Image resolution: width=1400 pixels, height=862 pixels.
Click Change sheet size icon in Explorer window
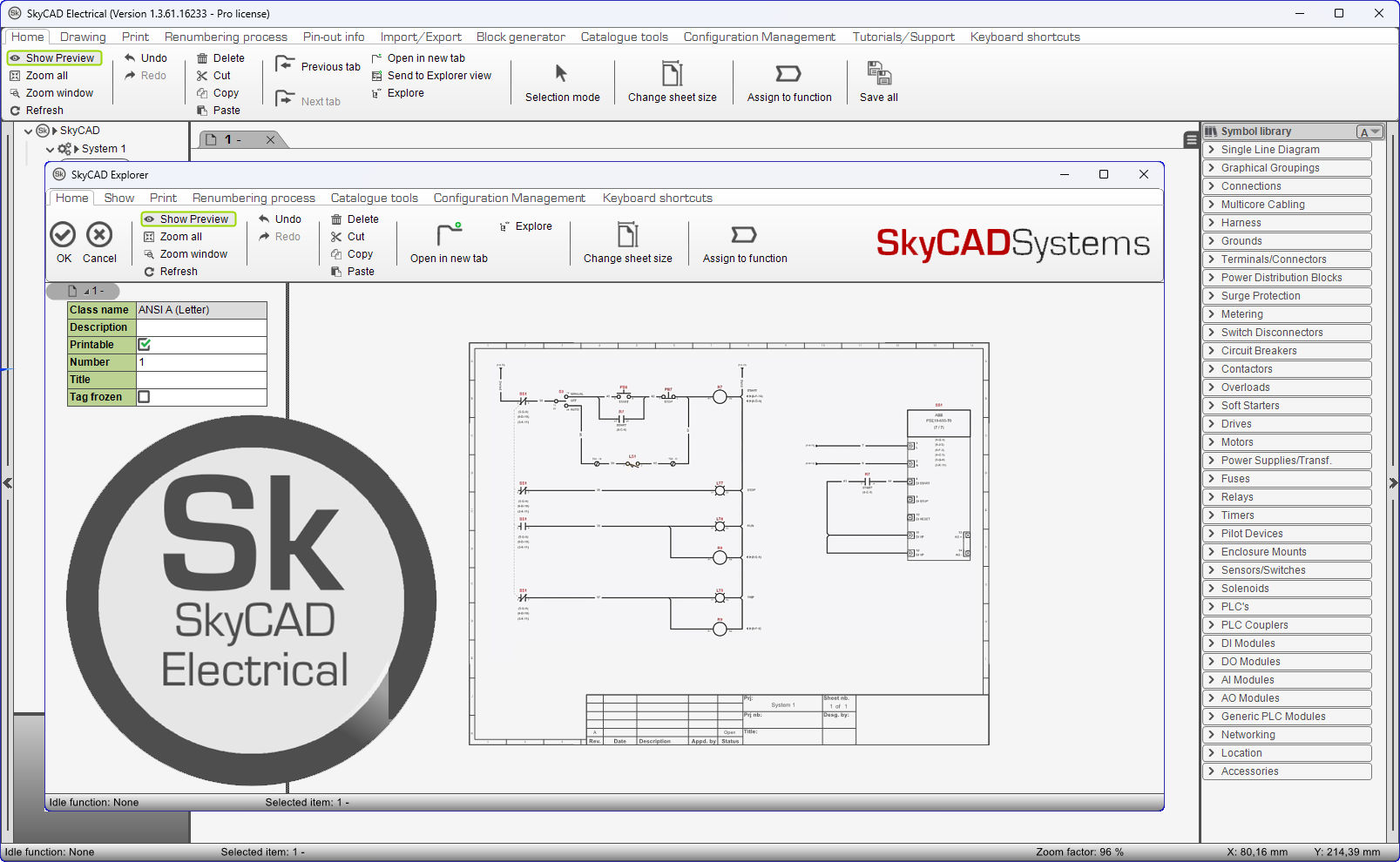627,234
